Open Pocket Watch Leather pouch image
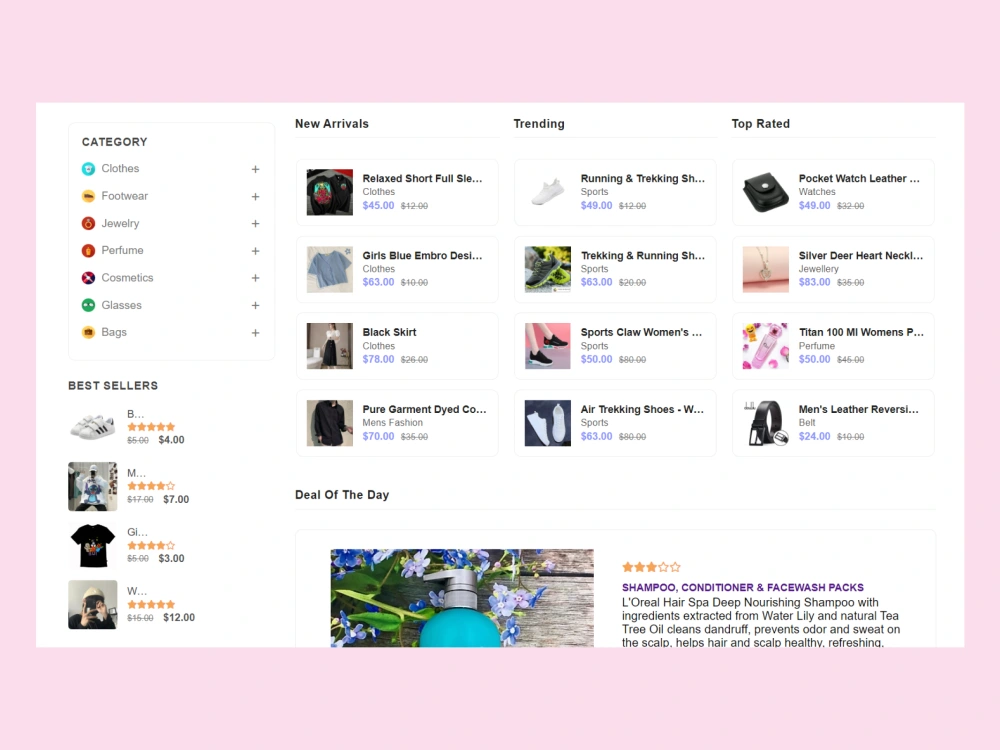 tap(766, 192)
